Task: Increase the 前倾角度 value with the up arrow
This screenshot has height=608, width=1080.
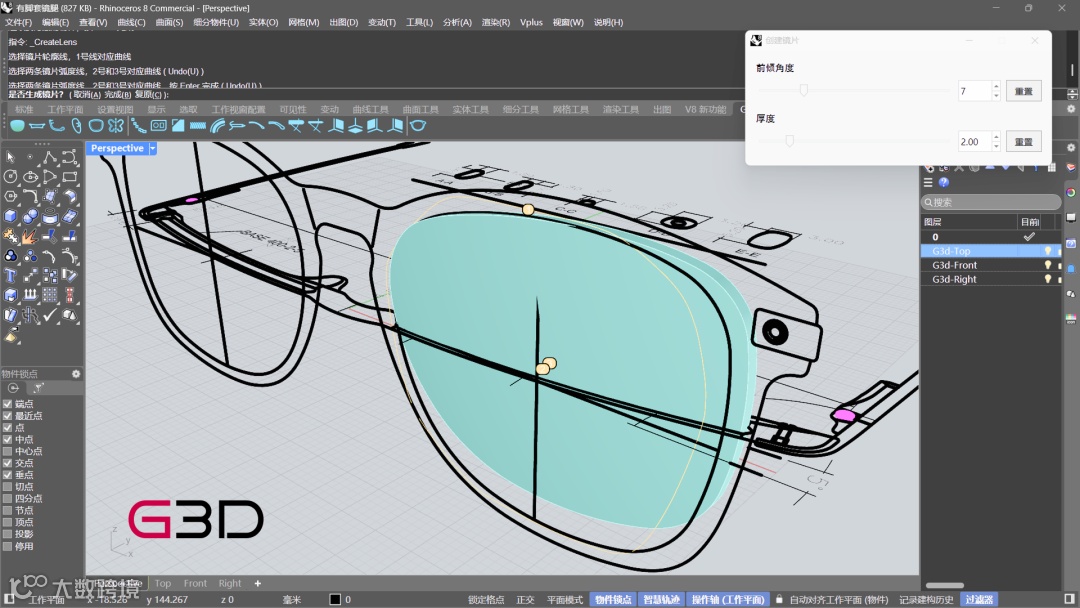Action: point(995,86)
